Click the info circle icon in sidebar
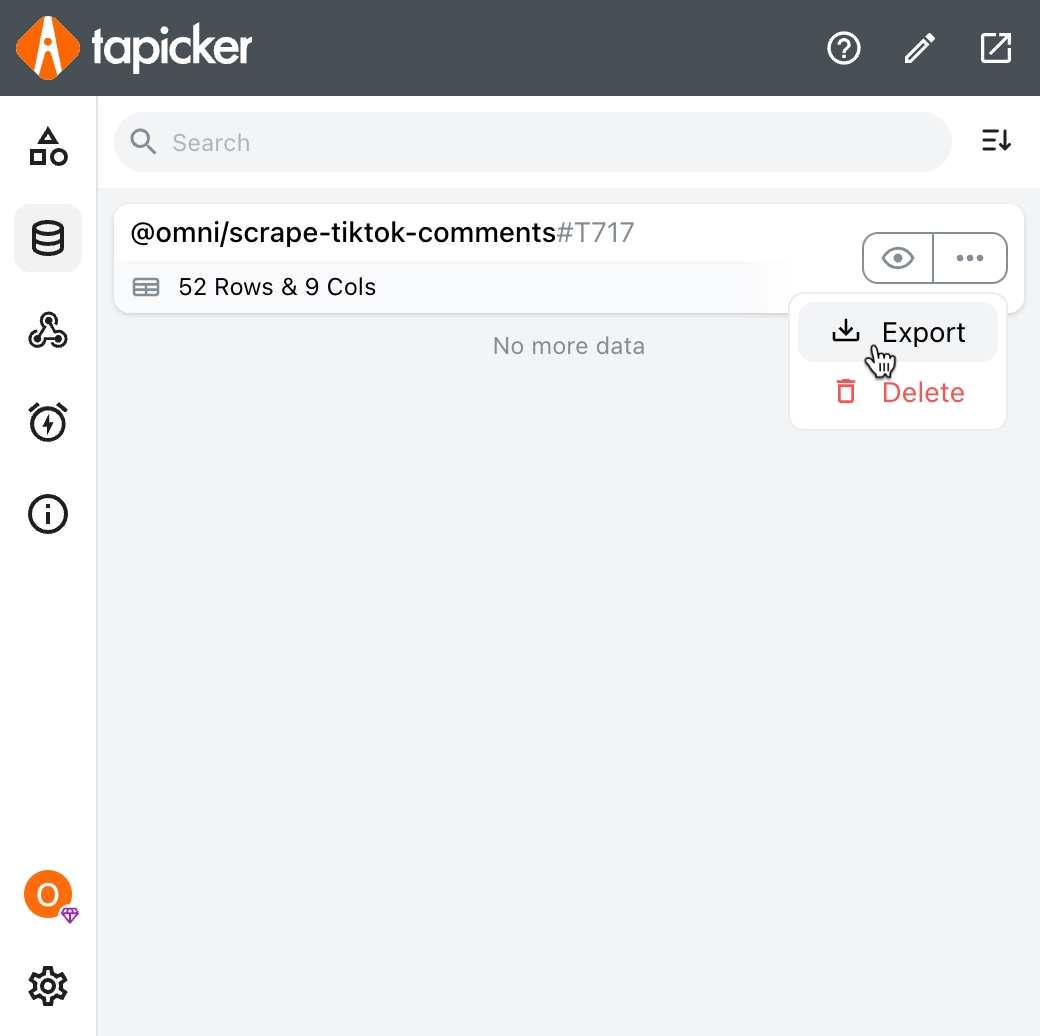The width and height of the screenshot is (1040, 1036). [x=48, y=514]
